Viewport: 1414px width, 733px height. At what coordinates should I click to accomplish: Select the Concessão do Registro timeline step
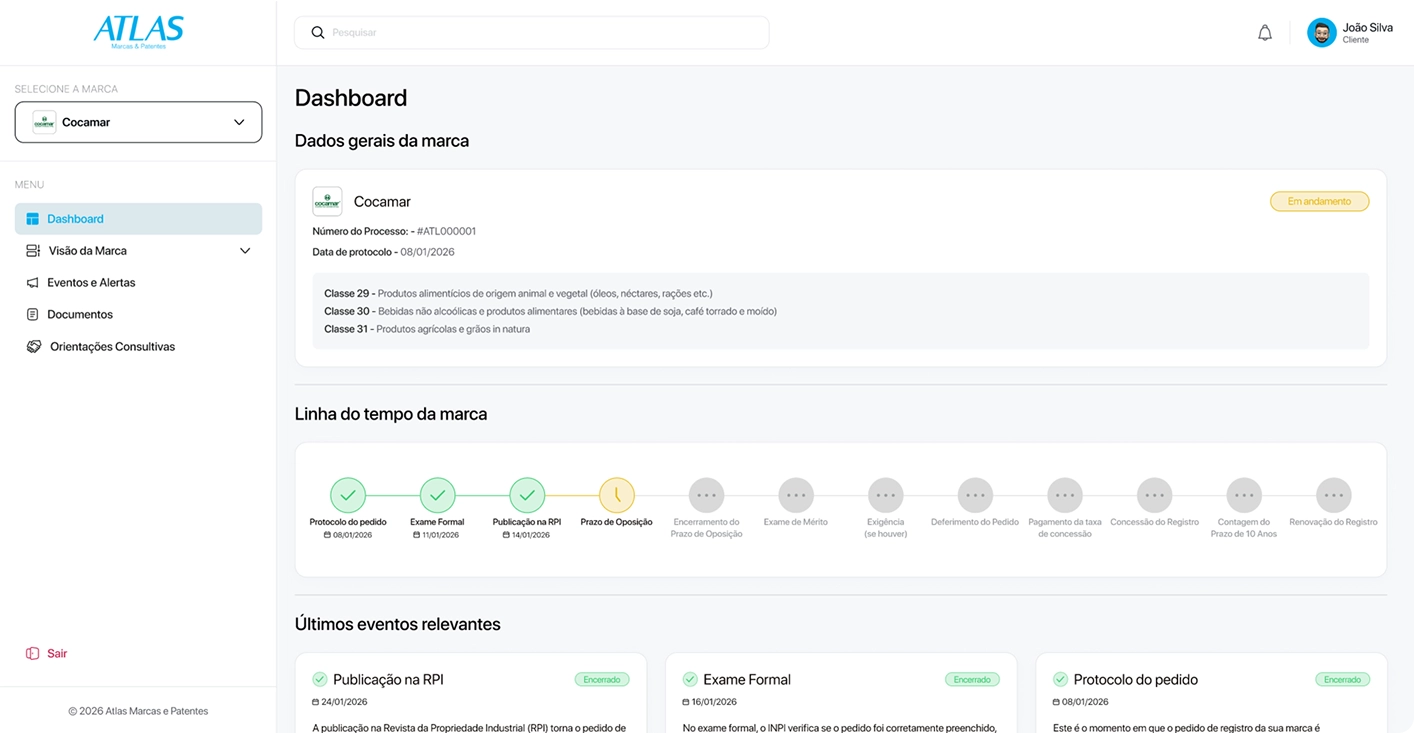[x=1154, y=495]
